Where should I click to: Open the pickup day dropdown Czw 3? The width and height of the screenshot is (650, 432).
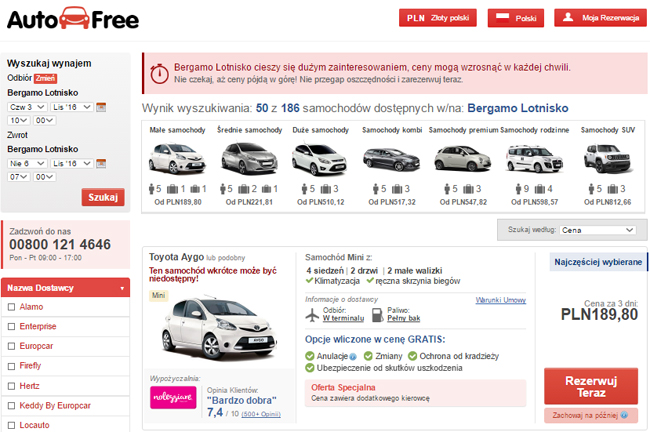[x=27, y=107]
